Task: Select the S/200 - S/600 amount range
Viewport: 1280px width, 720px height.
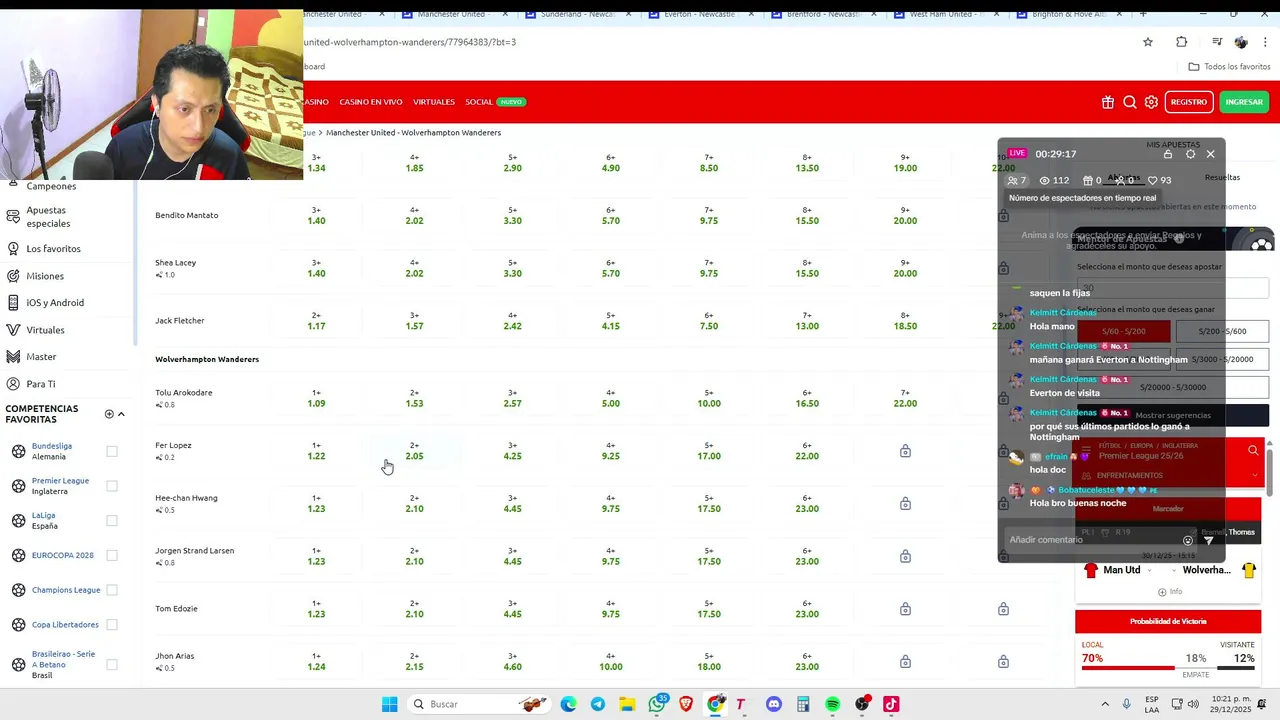Action: [1222, 331]
